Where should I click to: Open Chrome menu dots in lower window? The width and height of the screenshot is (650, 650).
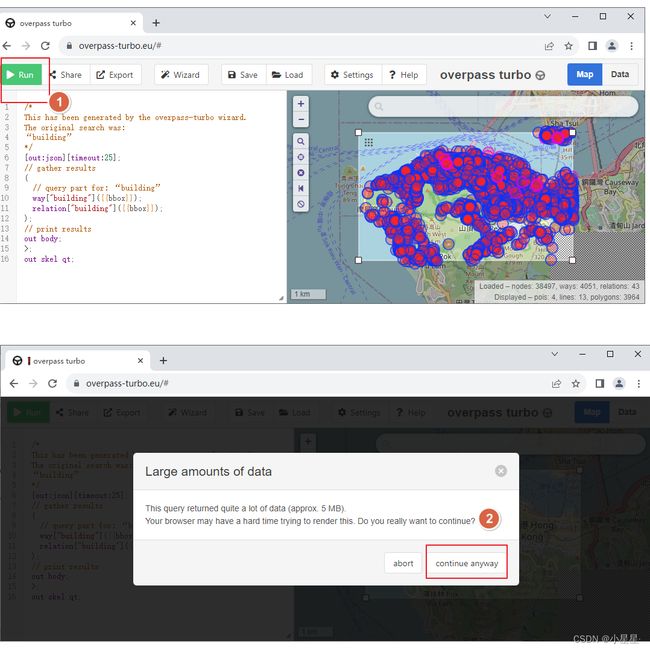point(639,384)
